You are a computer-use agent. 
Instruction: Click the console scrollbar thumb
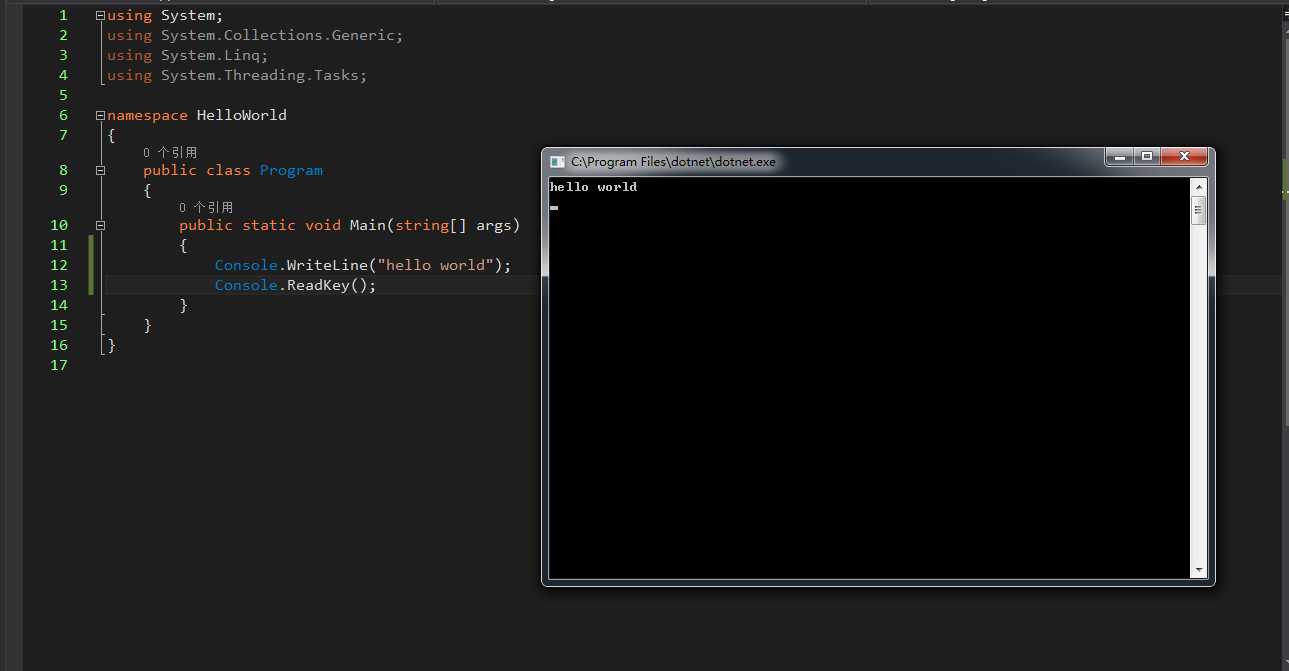[x=1199, y=210]
